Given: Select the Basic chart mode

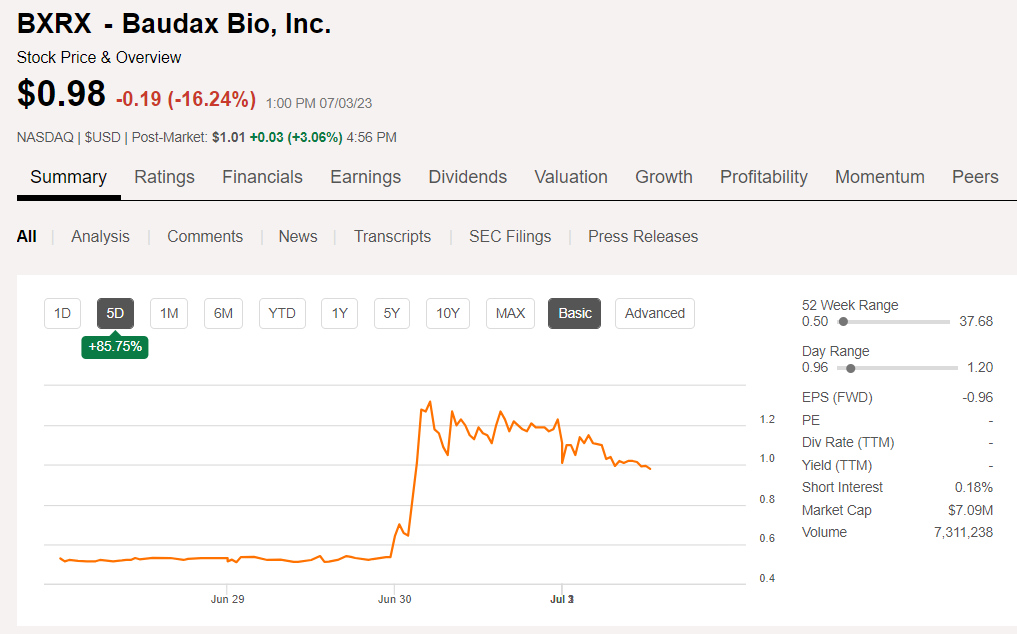Looking at the screenshot, I should (574, 313).
